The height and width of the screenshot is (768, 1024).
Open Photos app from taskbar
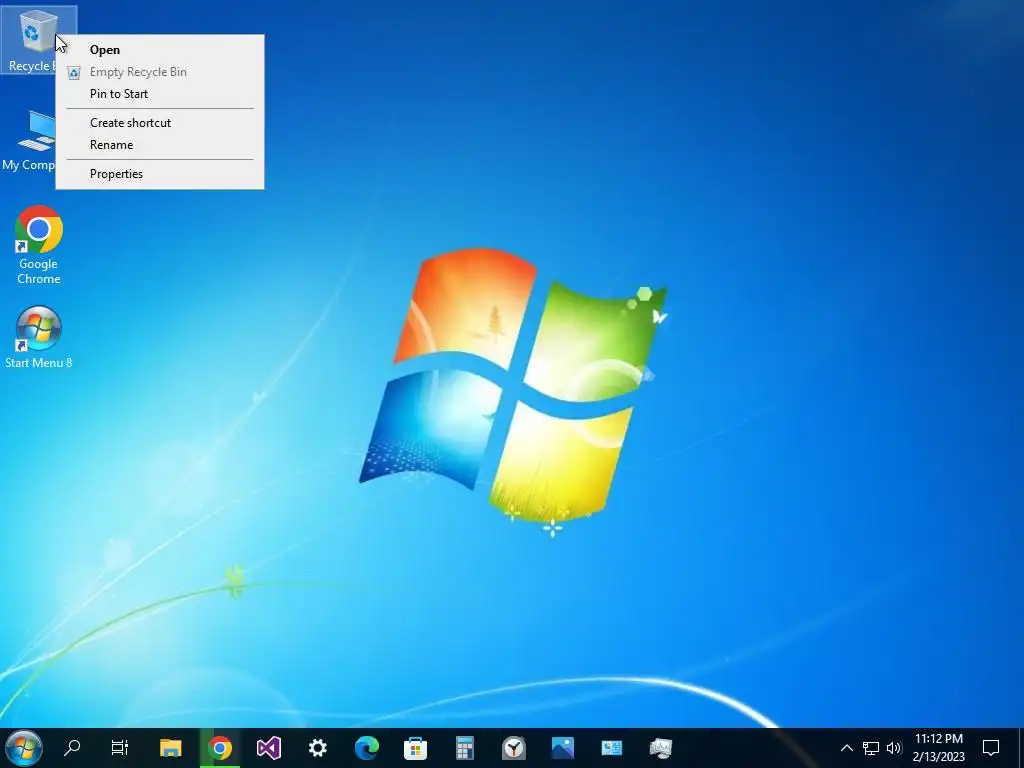562,748
